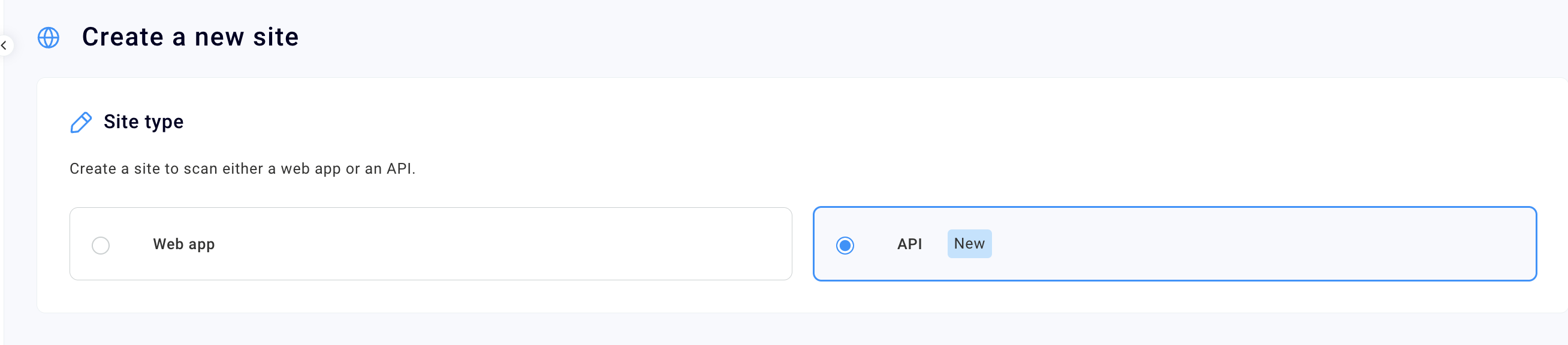Click the word "site" in the page title
The height and width of the screenshot is (345, 1568).
coord(276,37)
